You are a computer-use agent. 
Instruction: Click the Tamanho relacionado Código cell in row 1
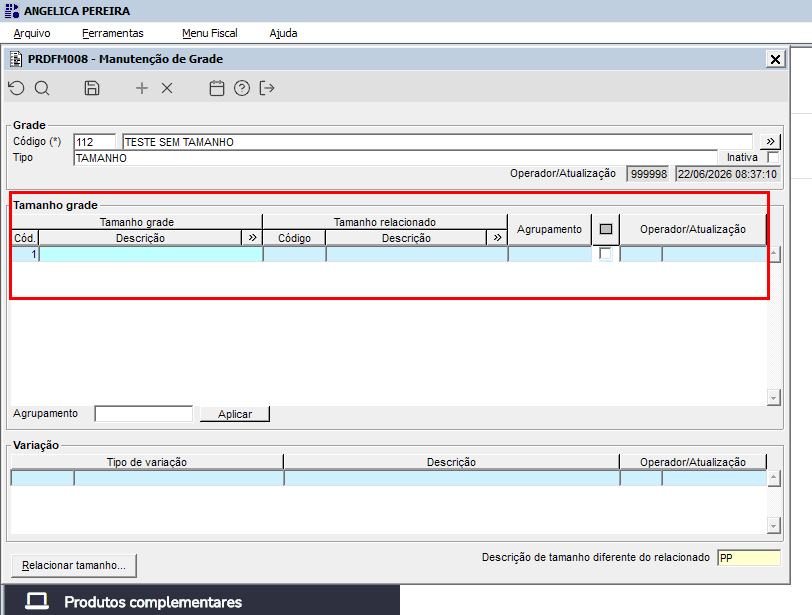(x=295, y=254)
